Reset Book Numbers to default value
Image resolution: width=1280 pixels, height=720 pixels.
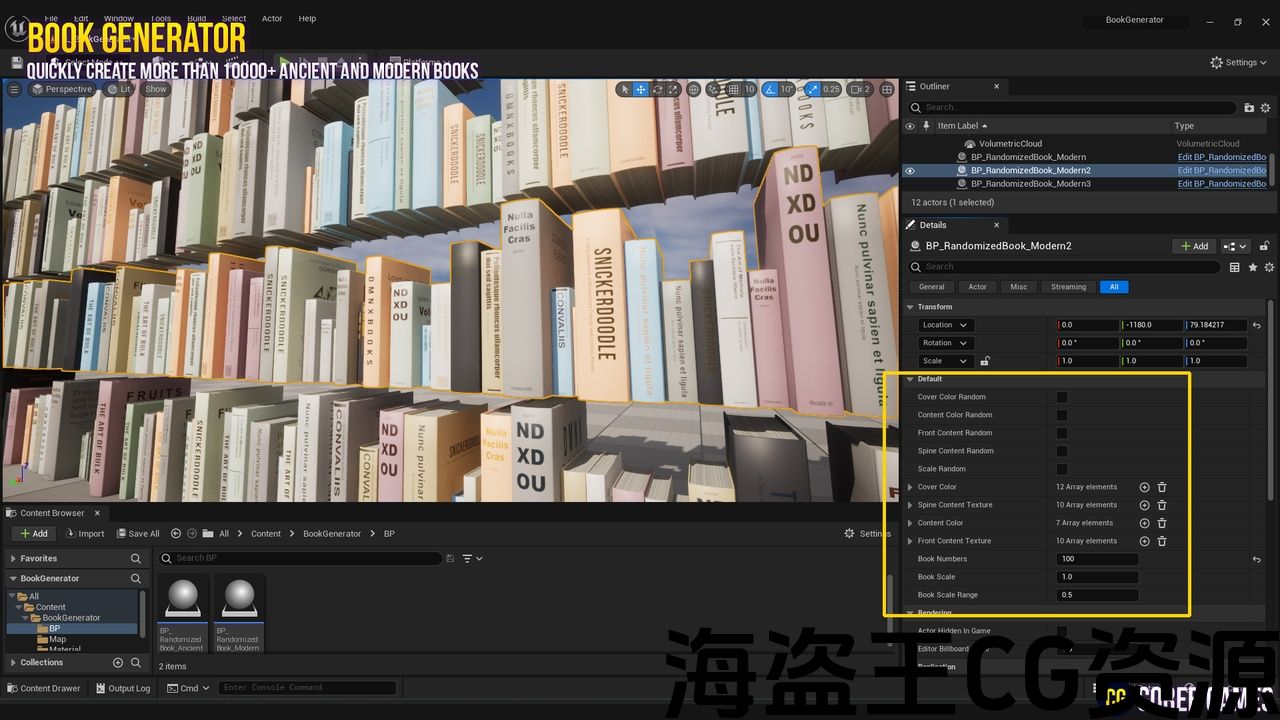coord(1256,559)
